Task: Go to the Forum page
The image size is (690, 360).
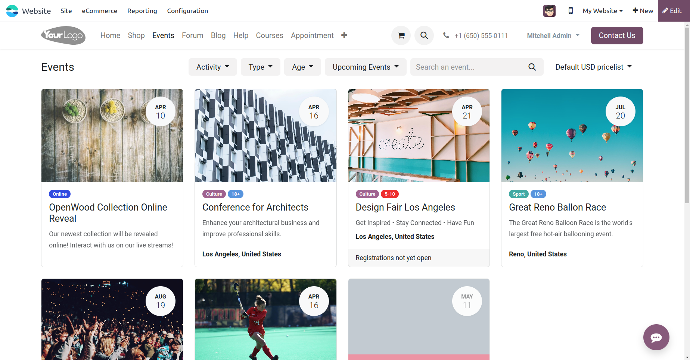Action: click(x=192, y=35)
